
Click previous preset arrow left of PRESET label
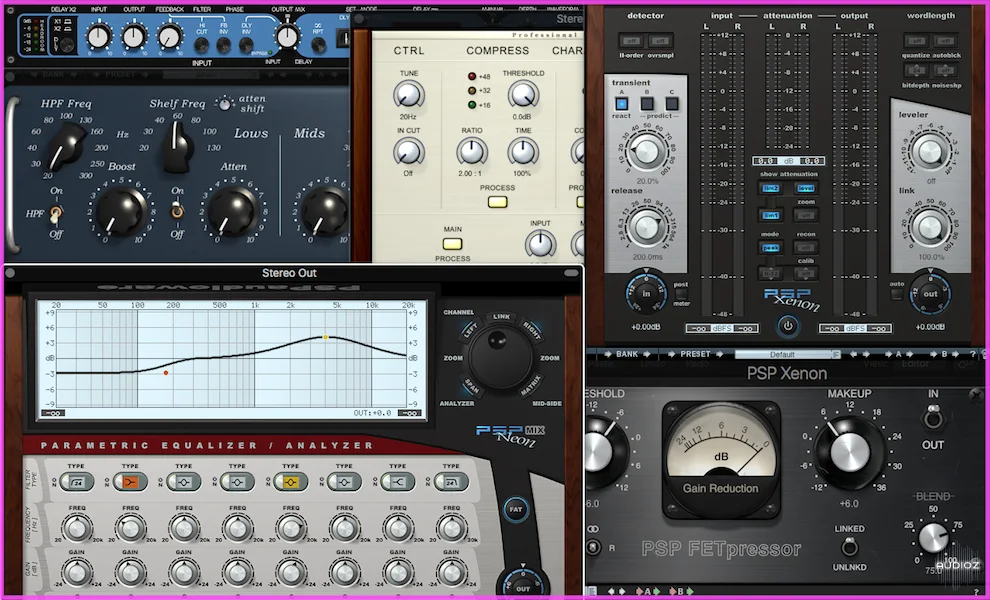point(671,354)
